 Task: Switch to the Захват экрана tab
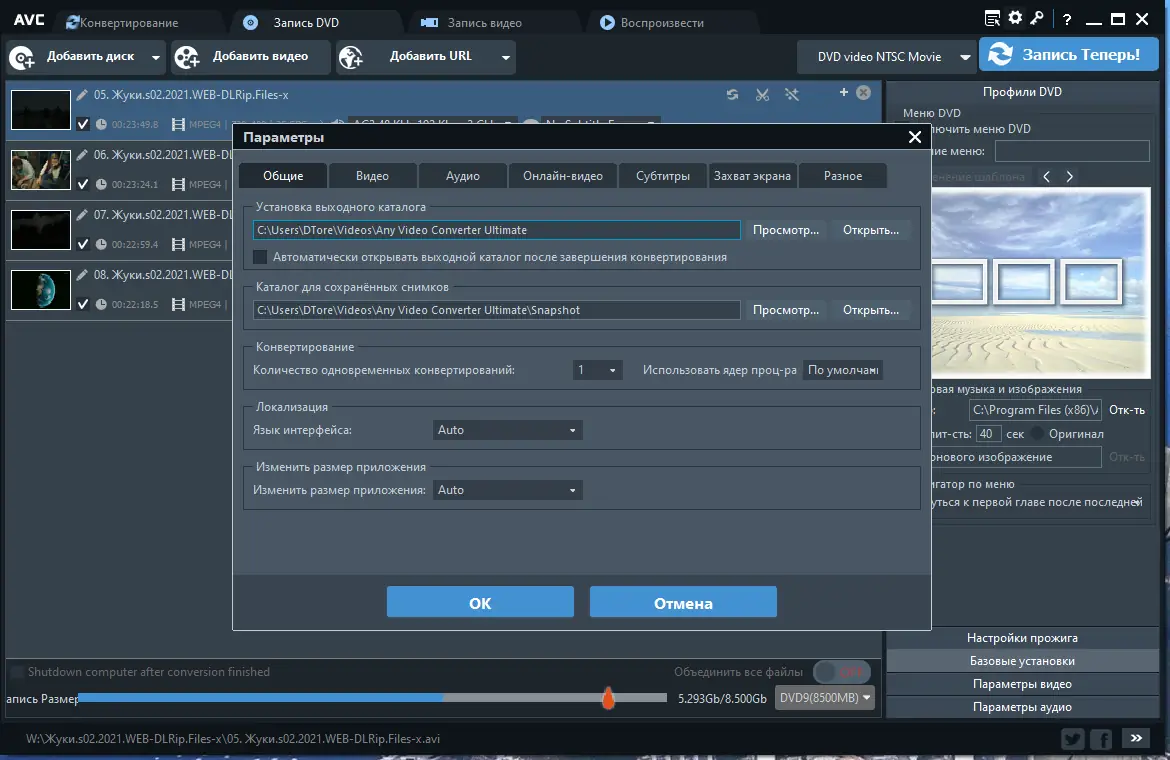tap(752, 176)
